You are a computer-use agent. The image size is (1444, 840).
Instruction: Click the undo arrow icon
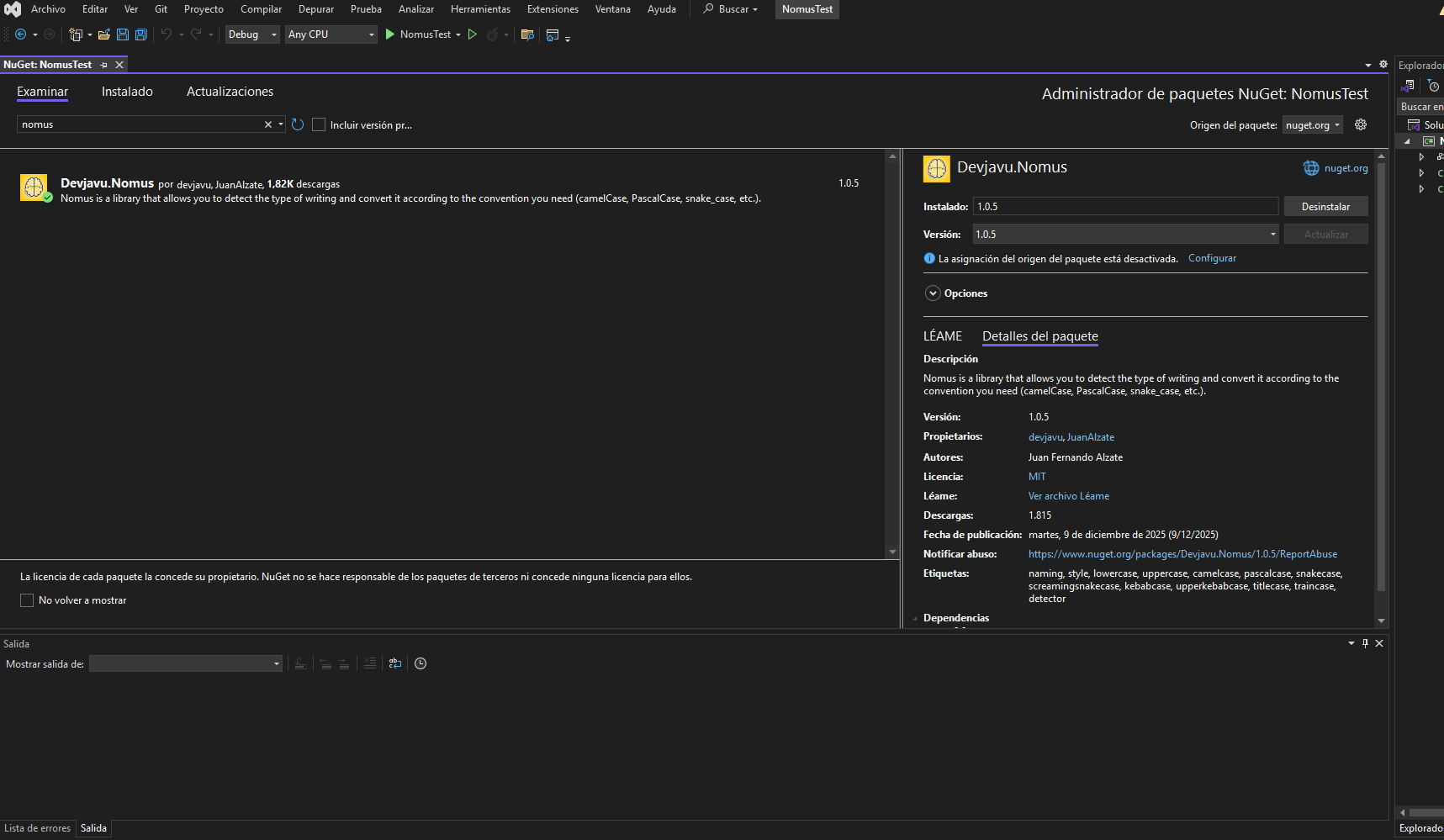[x=167, y=34]
